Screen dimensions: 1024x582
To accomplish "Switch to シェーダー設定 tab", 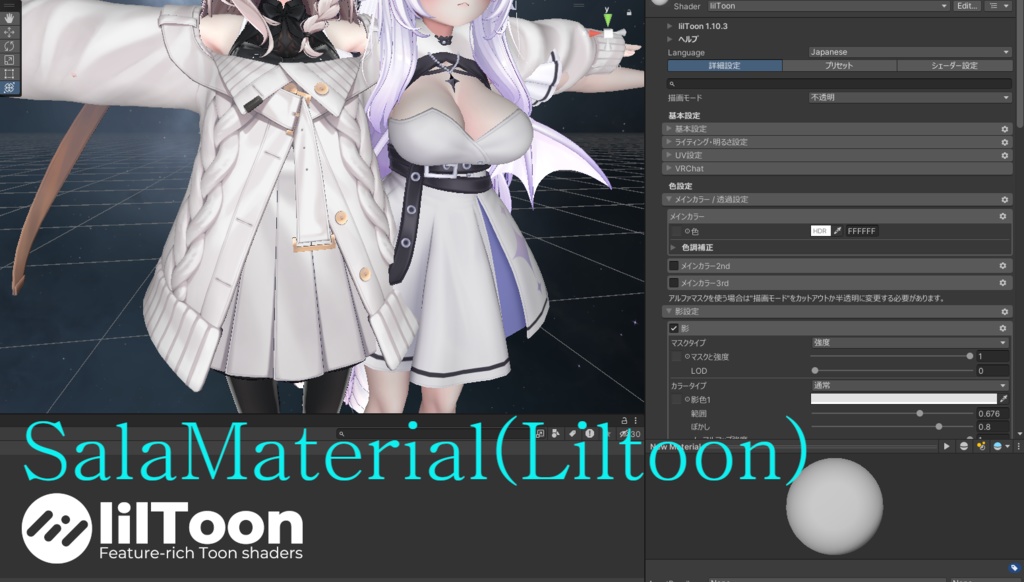I will coord(955,65).
